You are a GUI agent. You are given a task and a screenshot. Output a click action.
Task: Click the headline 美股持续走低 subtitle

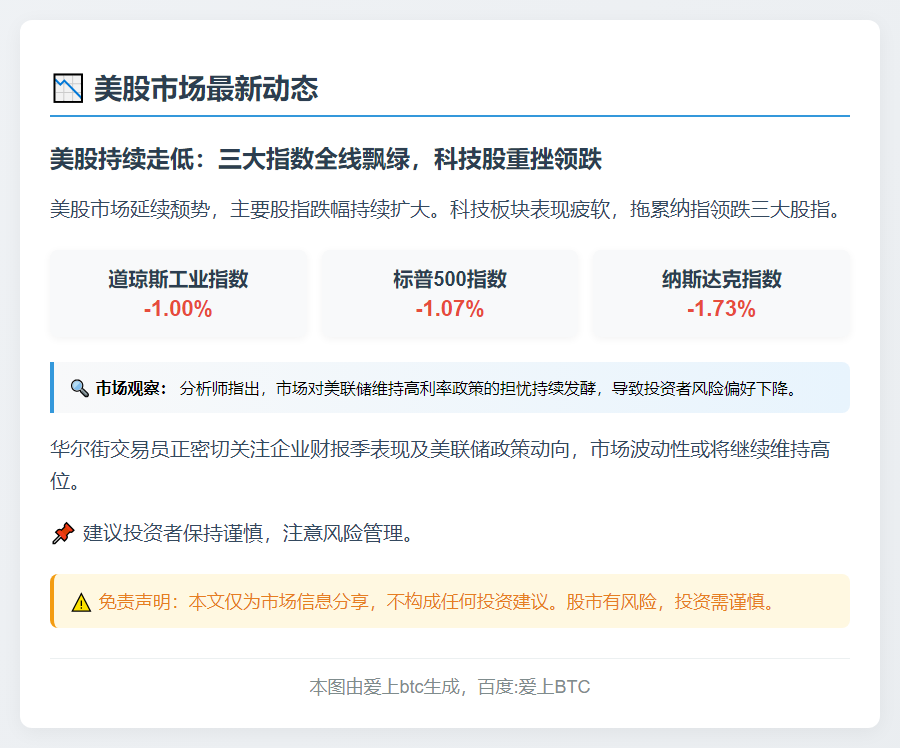pyautogui.click(x=325, y=159)
